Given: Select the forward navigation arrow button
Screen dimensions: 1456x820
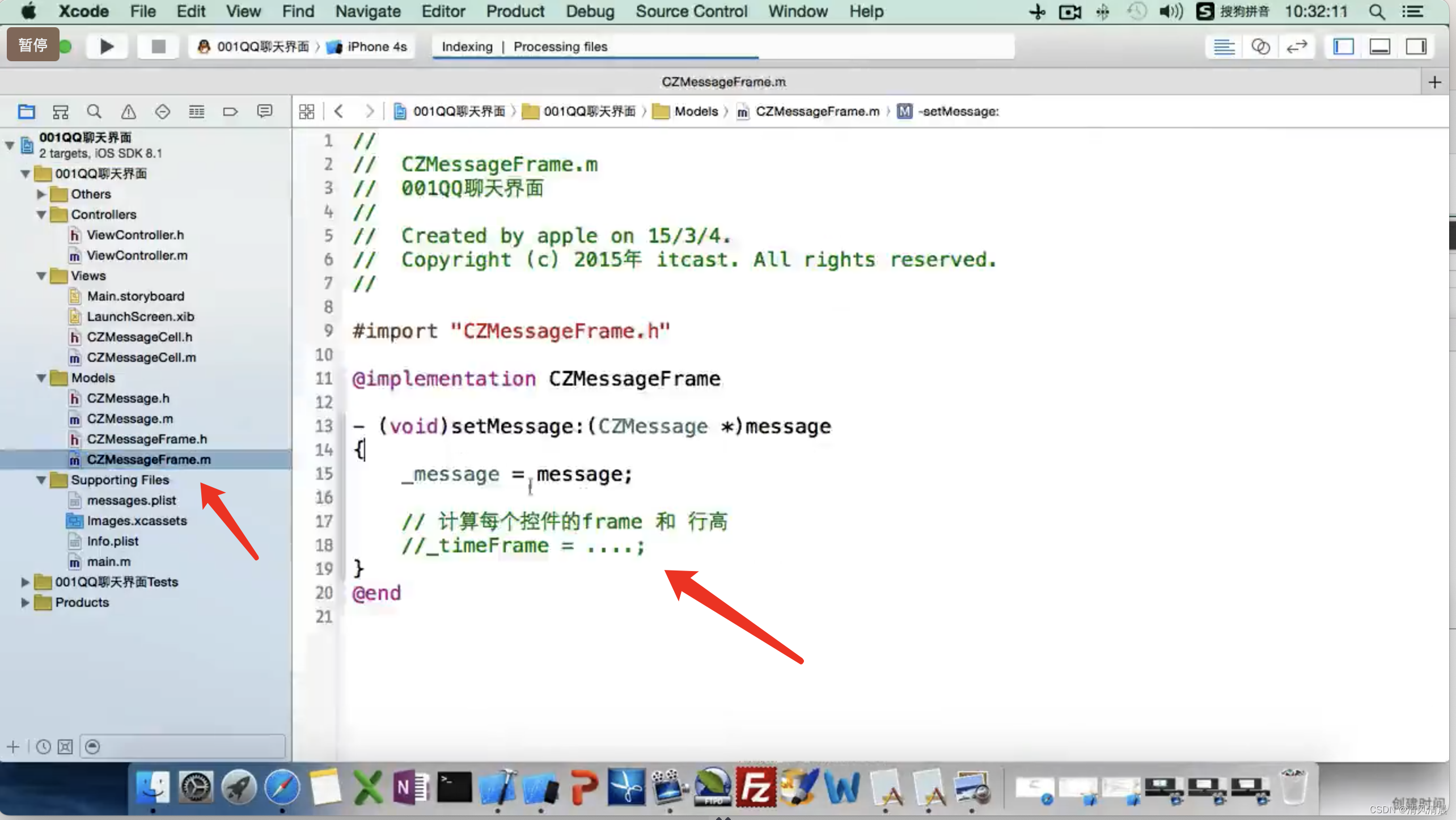Looking at the screenshot, I should click(x=369, y=111).
